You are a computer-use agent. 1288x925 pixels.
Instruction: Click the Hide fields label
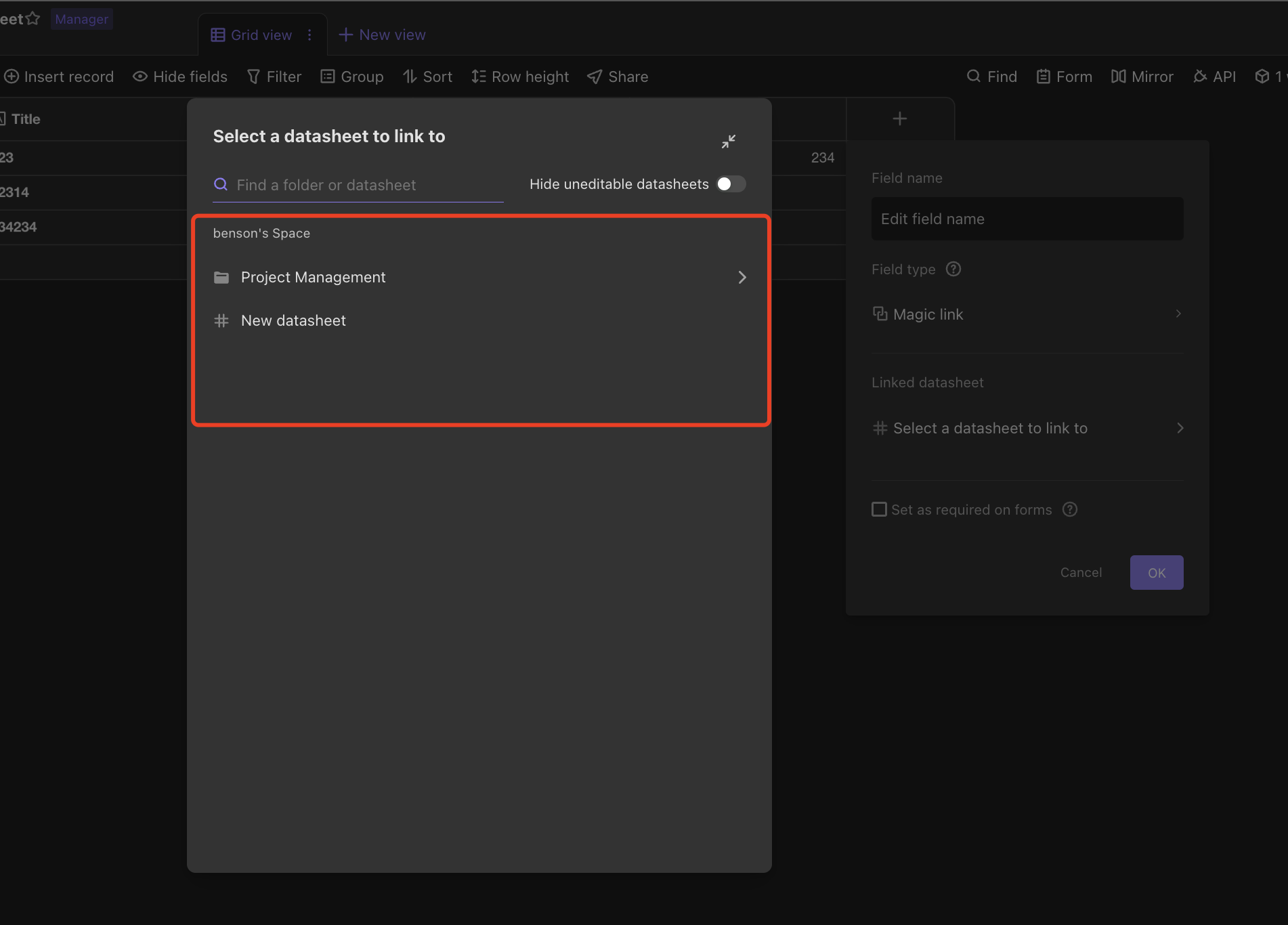point(190,77)
